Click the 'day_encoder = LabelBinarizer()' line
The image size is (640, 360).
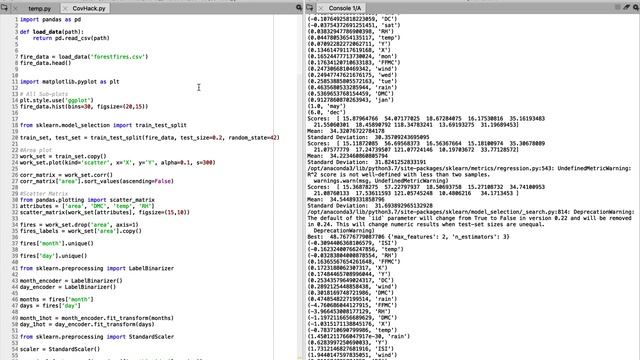[x=68, y=287]
